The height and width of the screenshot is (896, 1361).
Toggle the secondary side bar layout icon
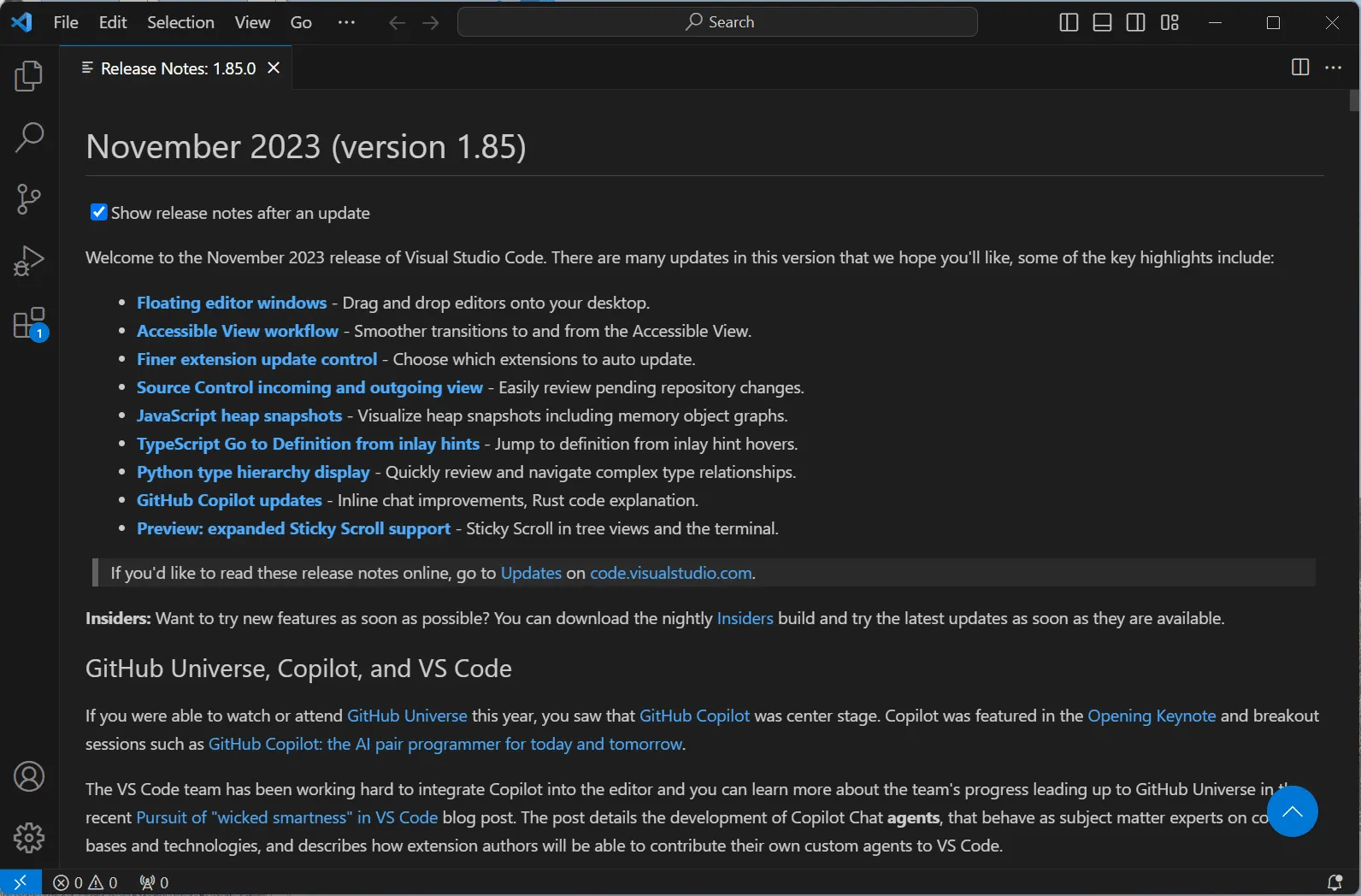coord(1135,23)
